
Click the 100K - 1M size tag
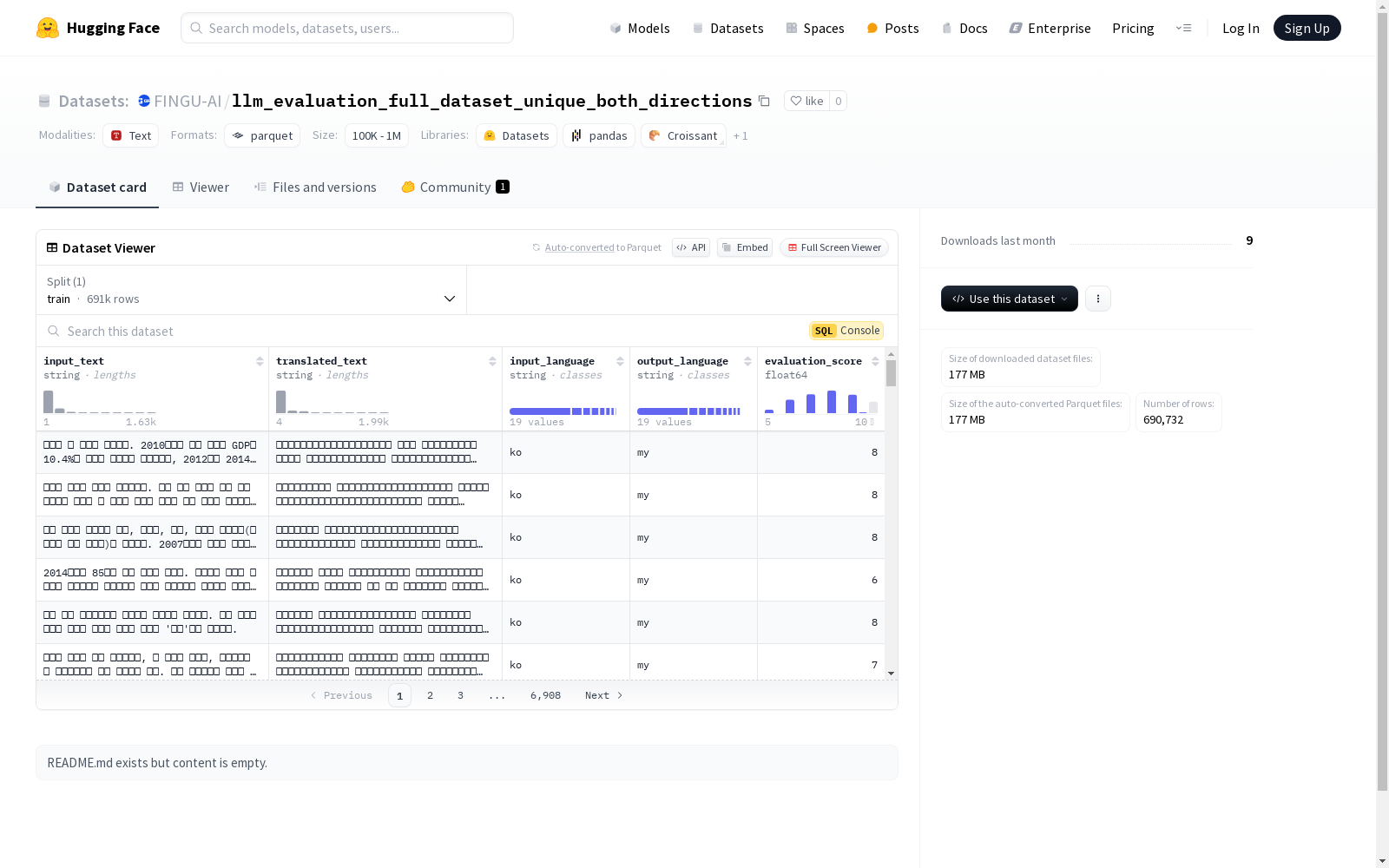coord(377,135)
